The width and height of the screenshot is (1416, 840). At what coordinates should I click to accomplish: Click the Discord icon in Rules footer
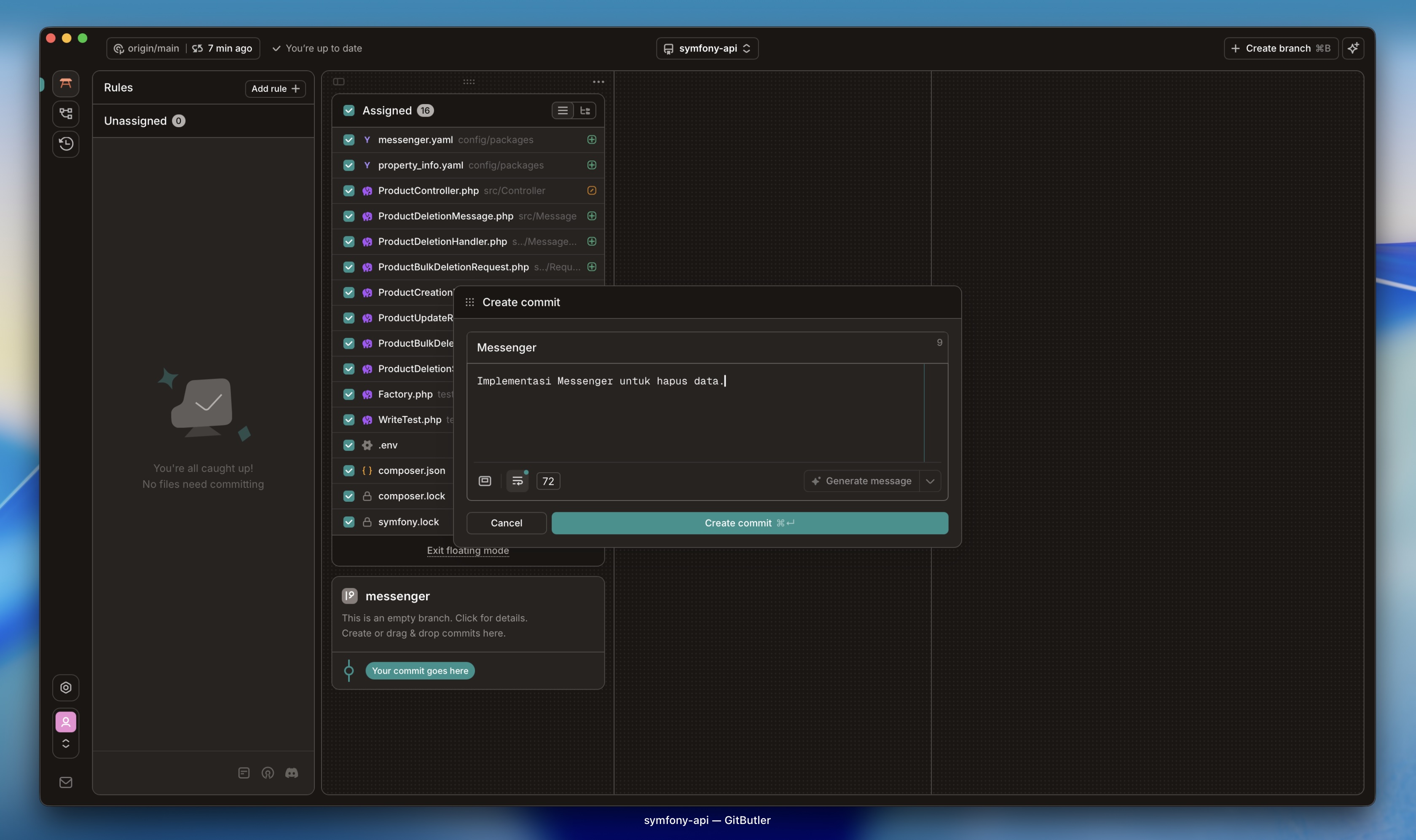click(x=292, y=773)
